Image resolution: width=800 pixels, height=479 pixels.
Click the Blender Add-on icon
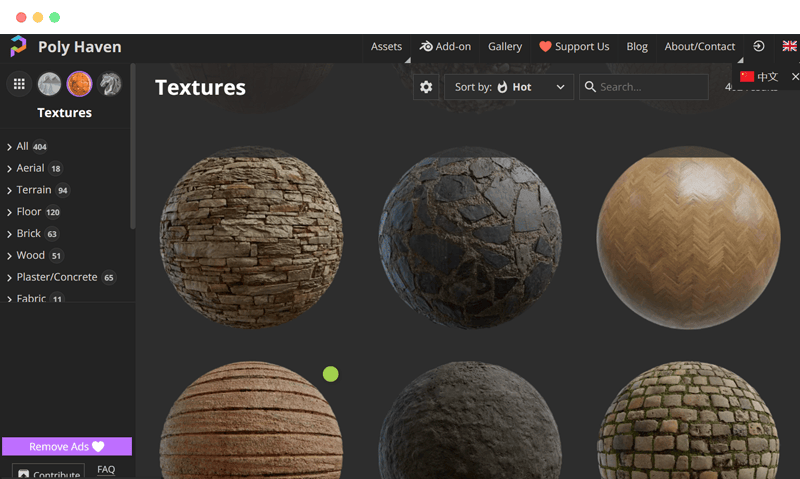pos(426,46)
